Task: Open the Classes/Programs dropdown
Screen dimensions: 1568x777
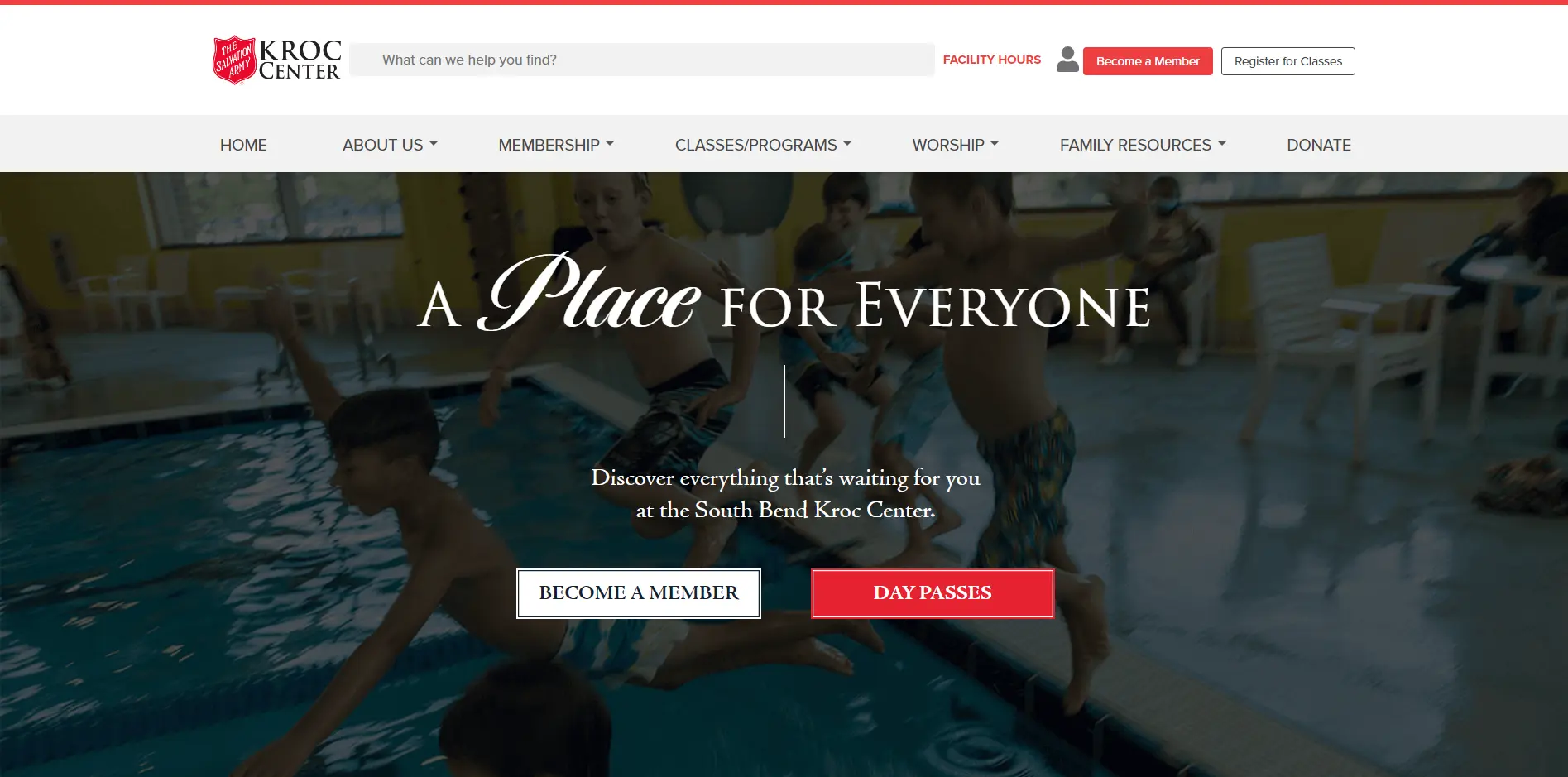Action: click(x=763, y=145)
